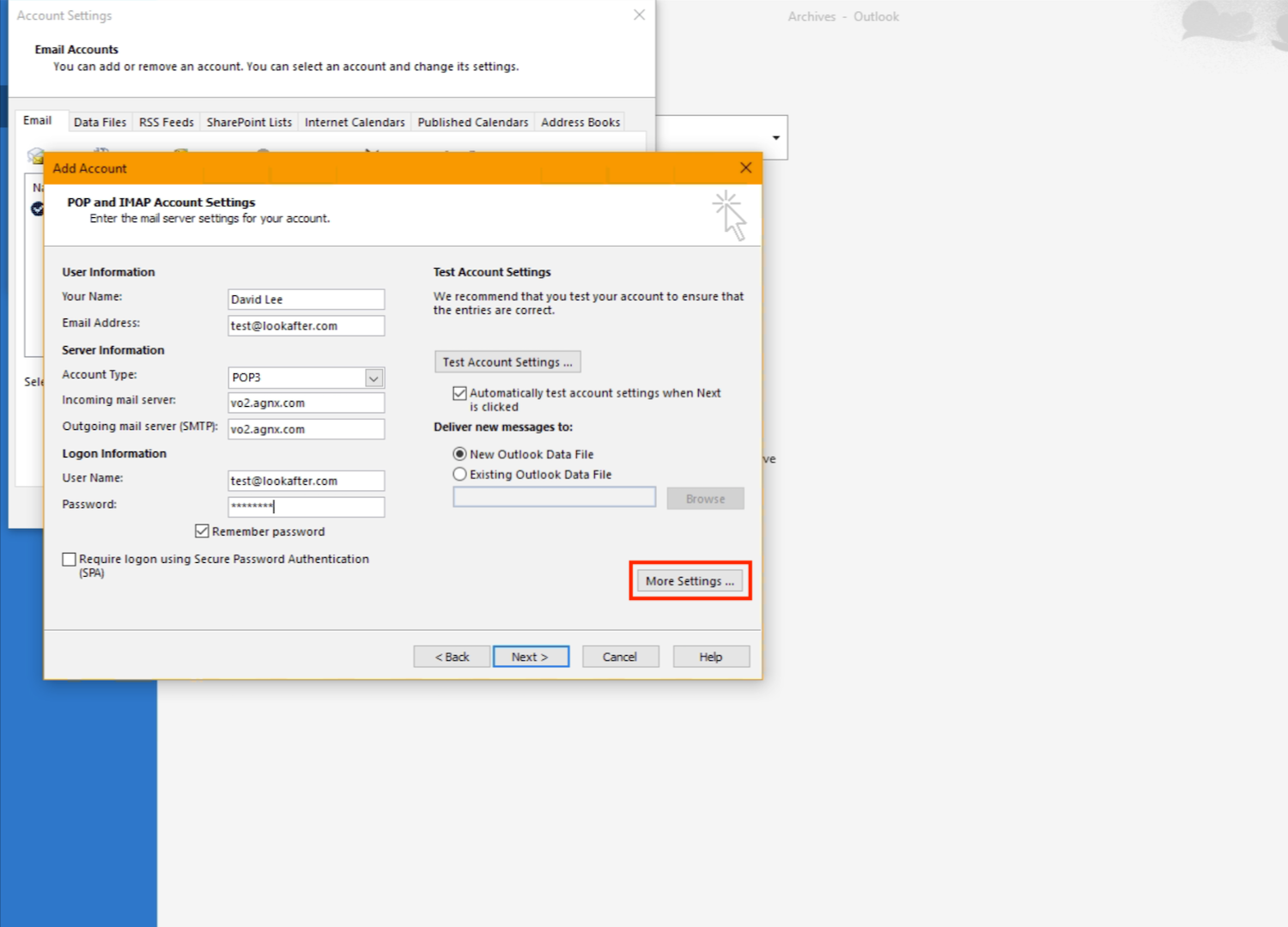The image size is (1288, 927).
Task: Focus the Incoming mail server field
Action: coord(306,403)
